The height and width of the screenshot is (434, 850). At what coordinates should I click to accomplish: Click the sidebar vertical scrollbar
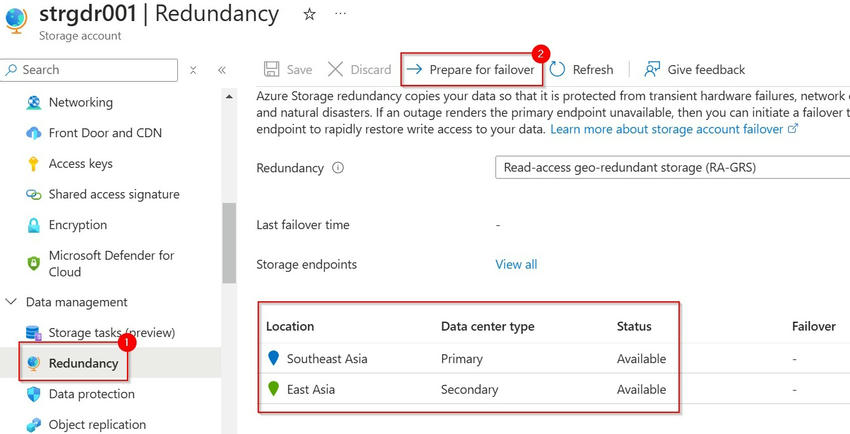tap(229, 240)
